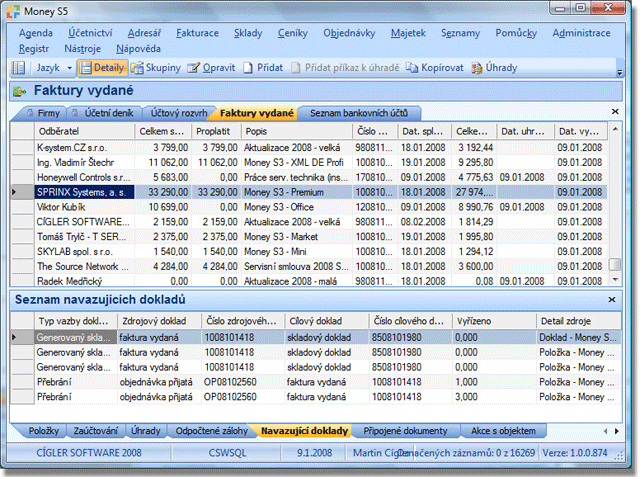Open the Objednávky menu
Viewport: 640px width, 477px height.
[349, 33]
